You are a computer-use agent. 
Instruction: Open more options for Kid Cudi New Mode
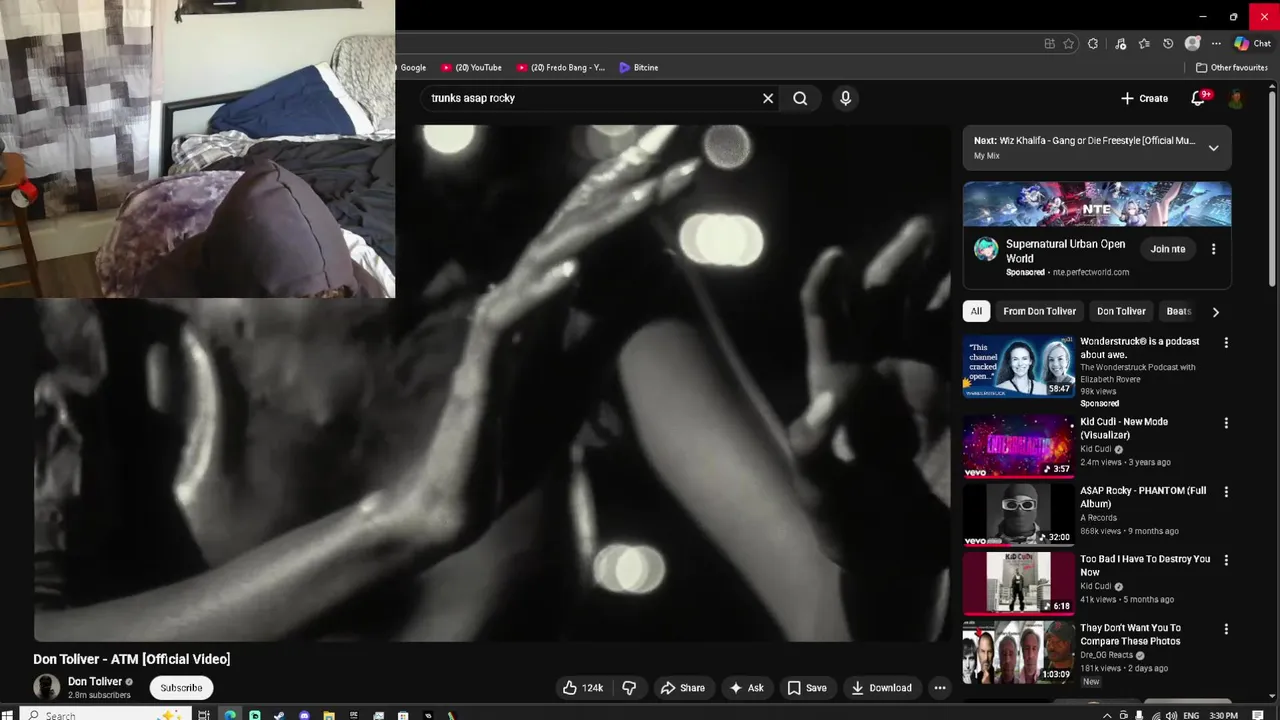(1226, 423)
